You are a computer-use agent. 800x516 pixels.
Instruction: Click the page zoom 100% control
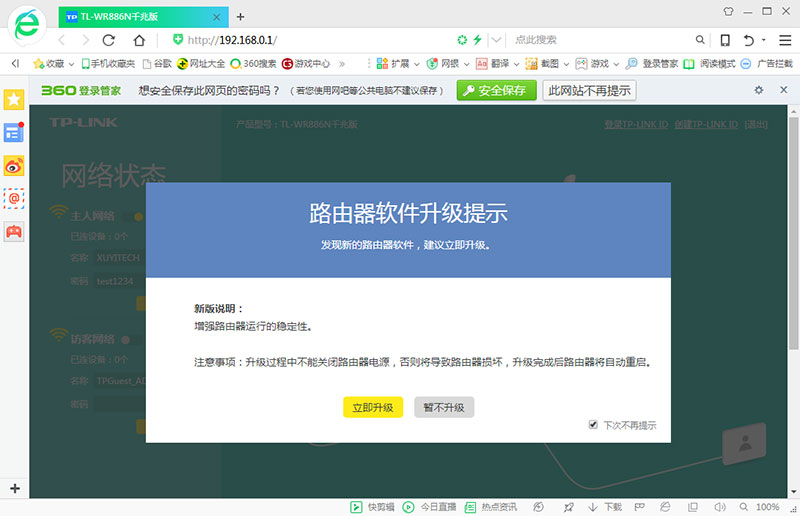(759, 507)
